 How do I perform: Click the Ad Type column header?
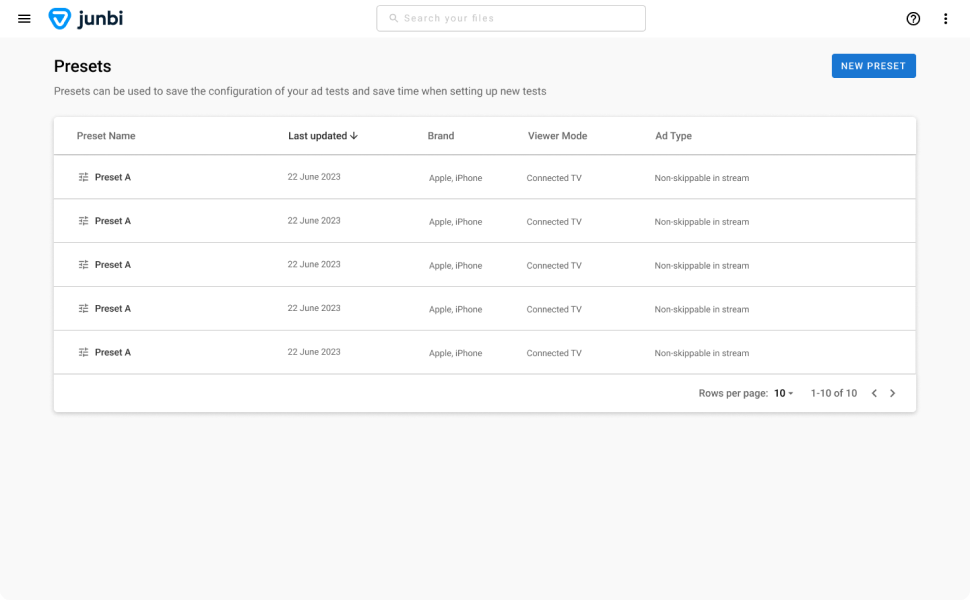click(x=673, y=136)
